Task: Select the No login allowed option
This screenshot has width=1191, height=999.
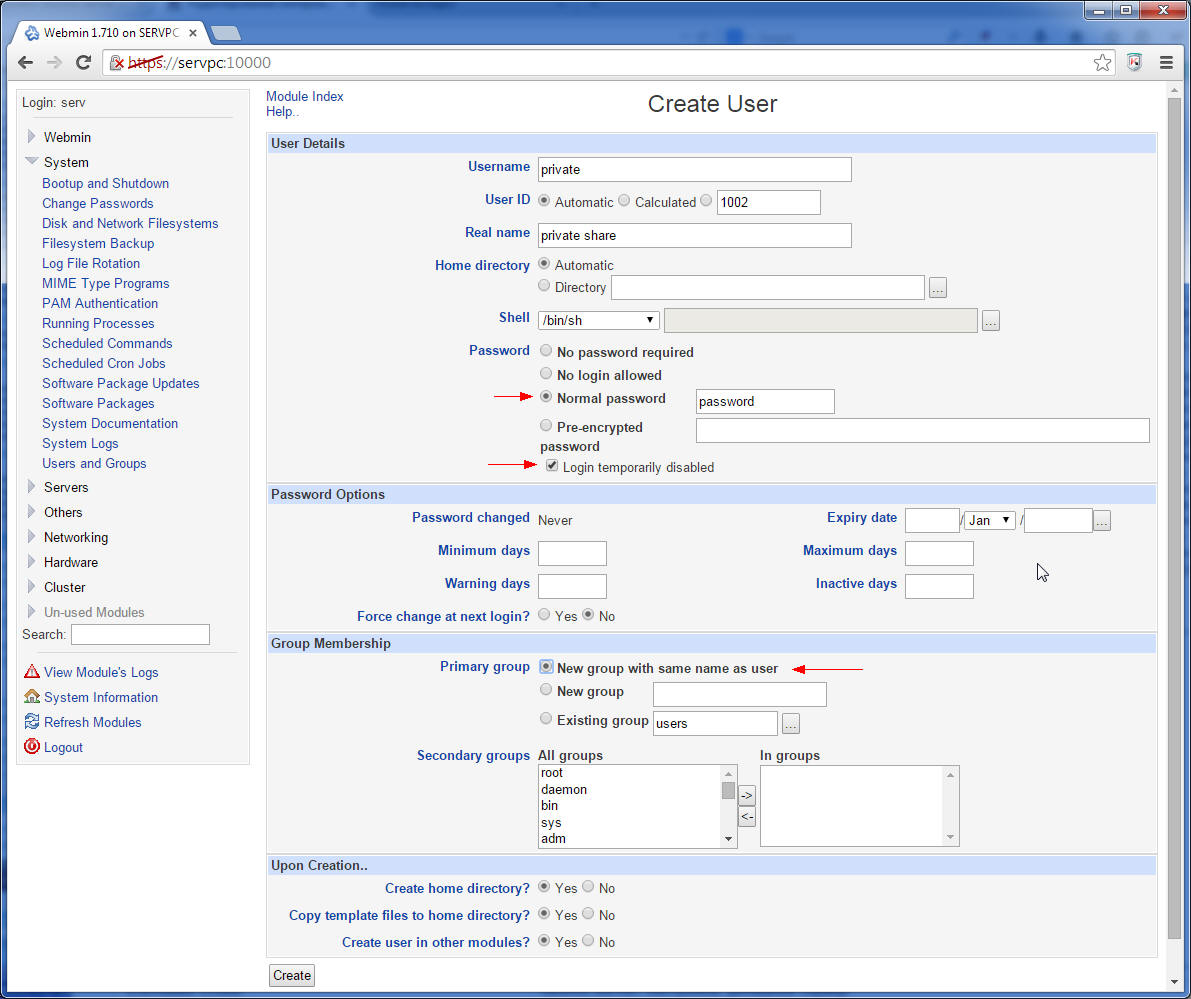Action: (545, 374)
